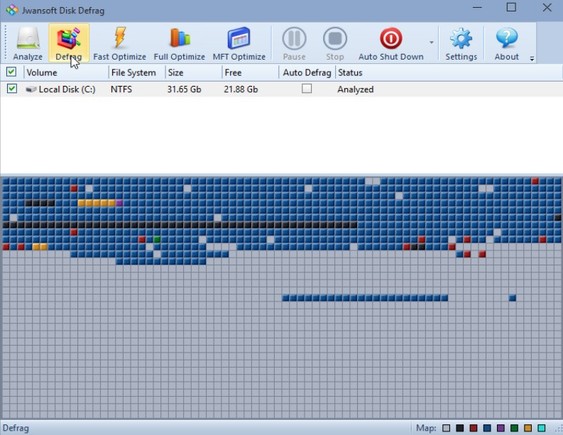Uncheck the Local Disk (C:) checkbox

click(x=12, y=89)
